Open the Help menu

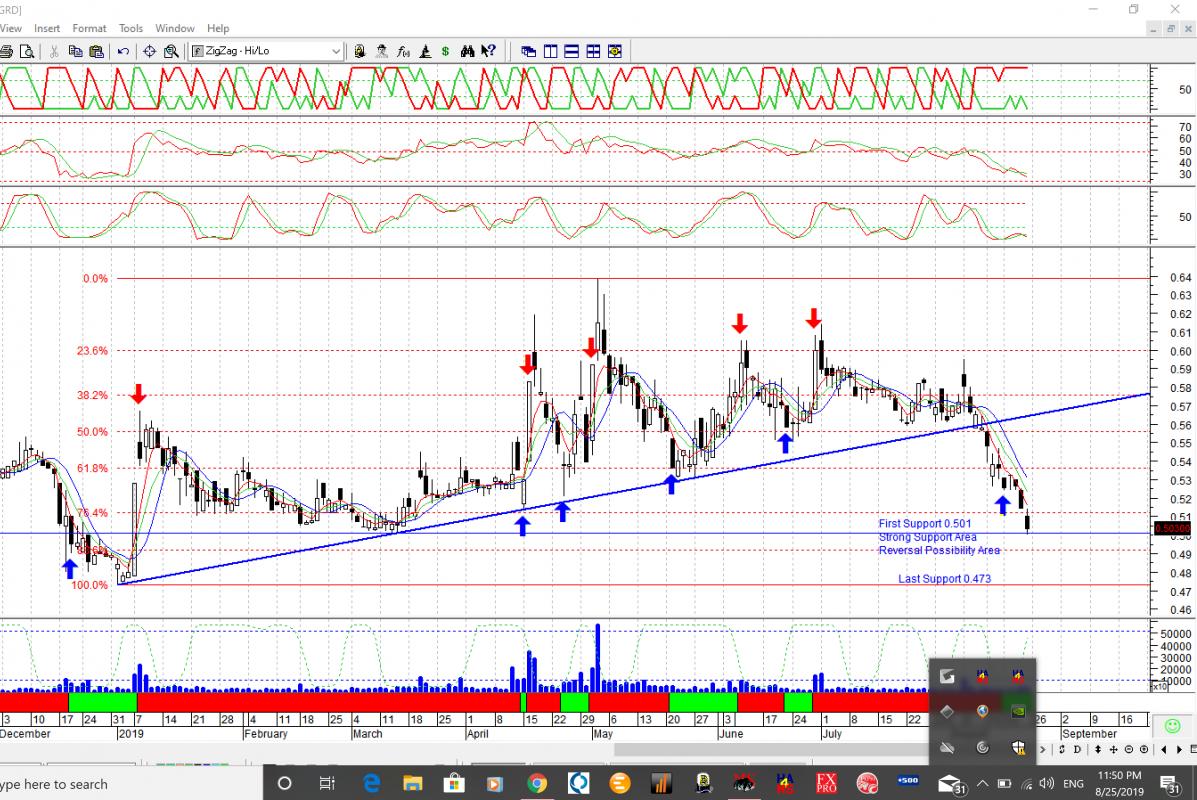coord(218,28)
